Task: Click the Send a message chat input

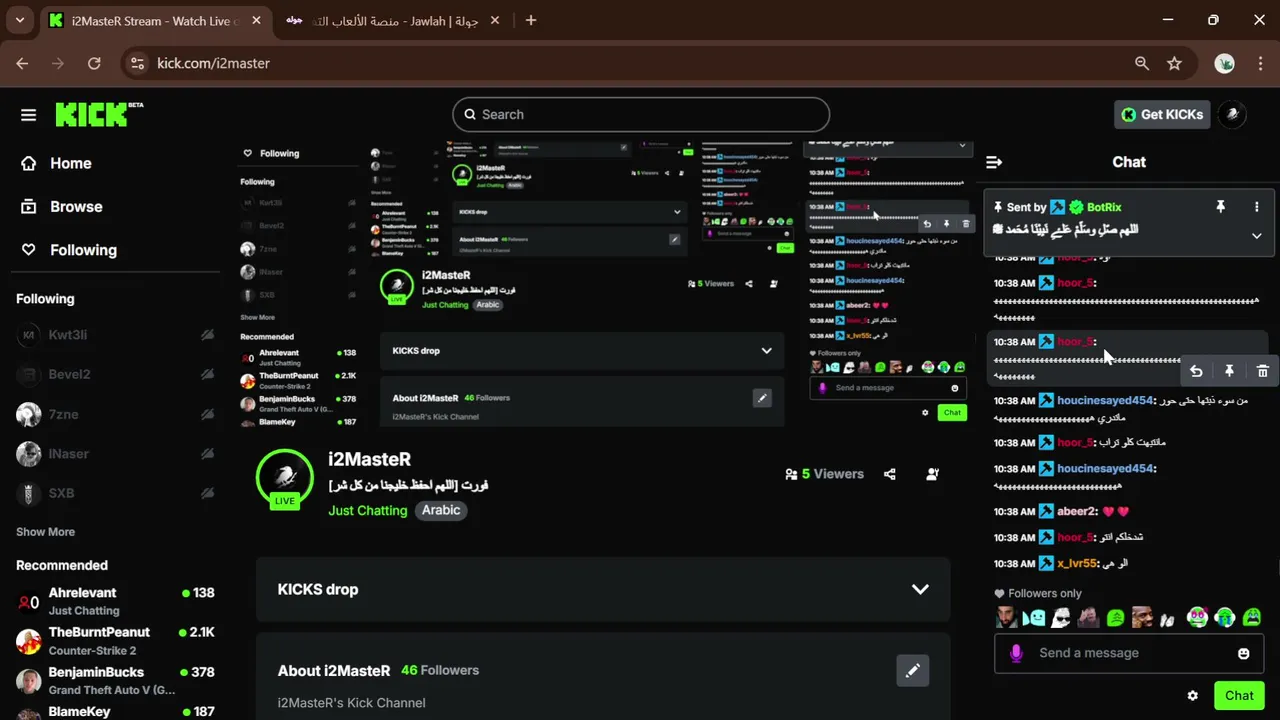Action: 1129,653
